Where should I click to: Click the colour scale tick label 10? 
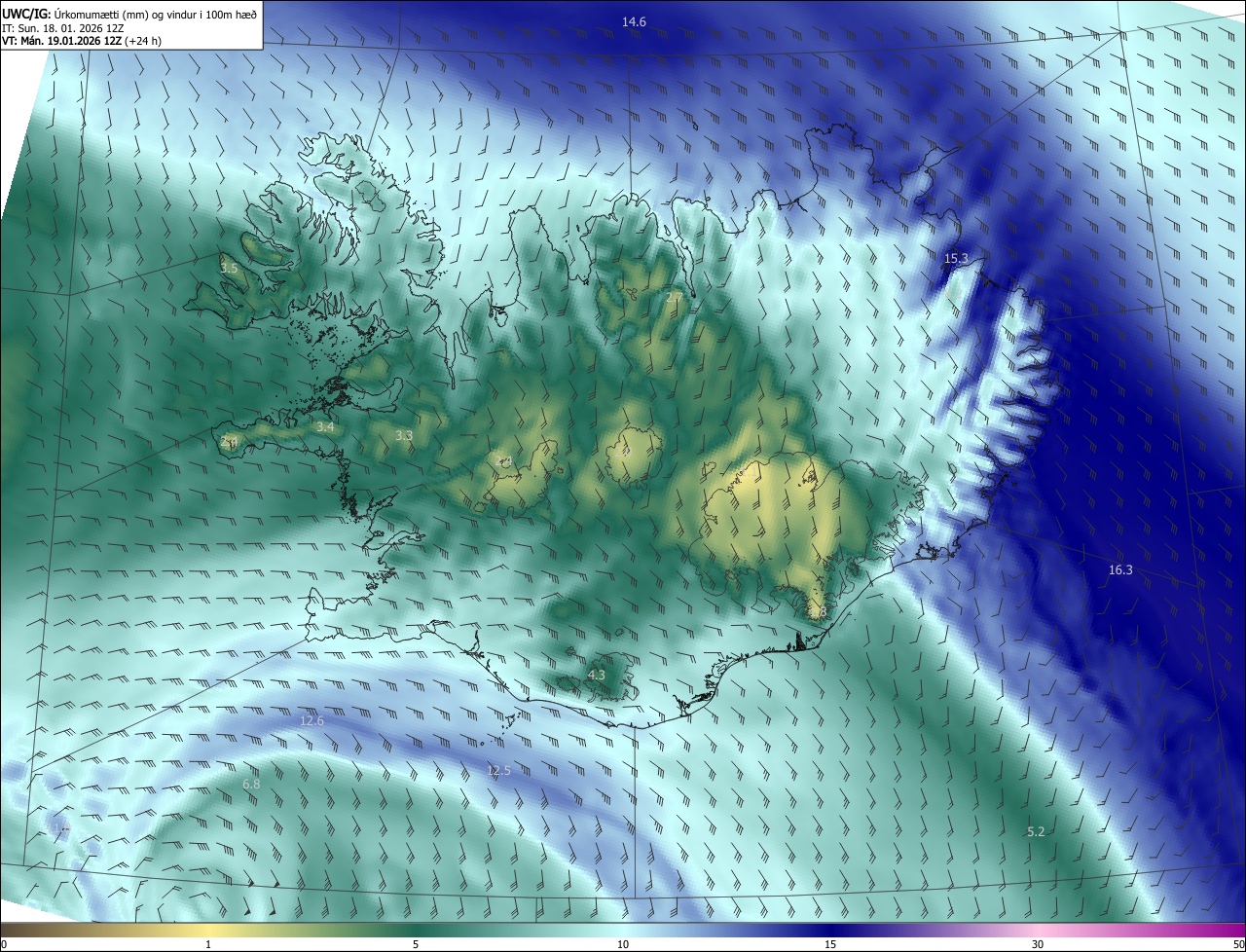pos(623,944)
